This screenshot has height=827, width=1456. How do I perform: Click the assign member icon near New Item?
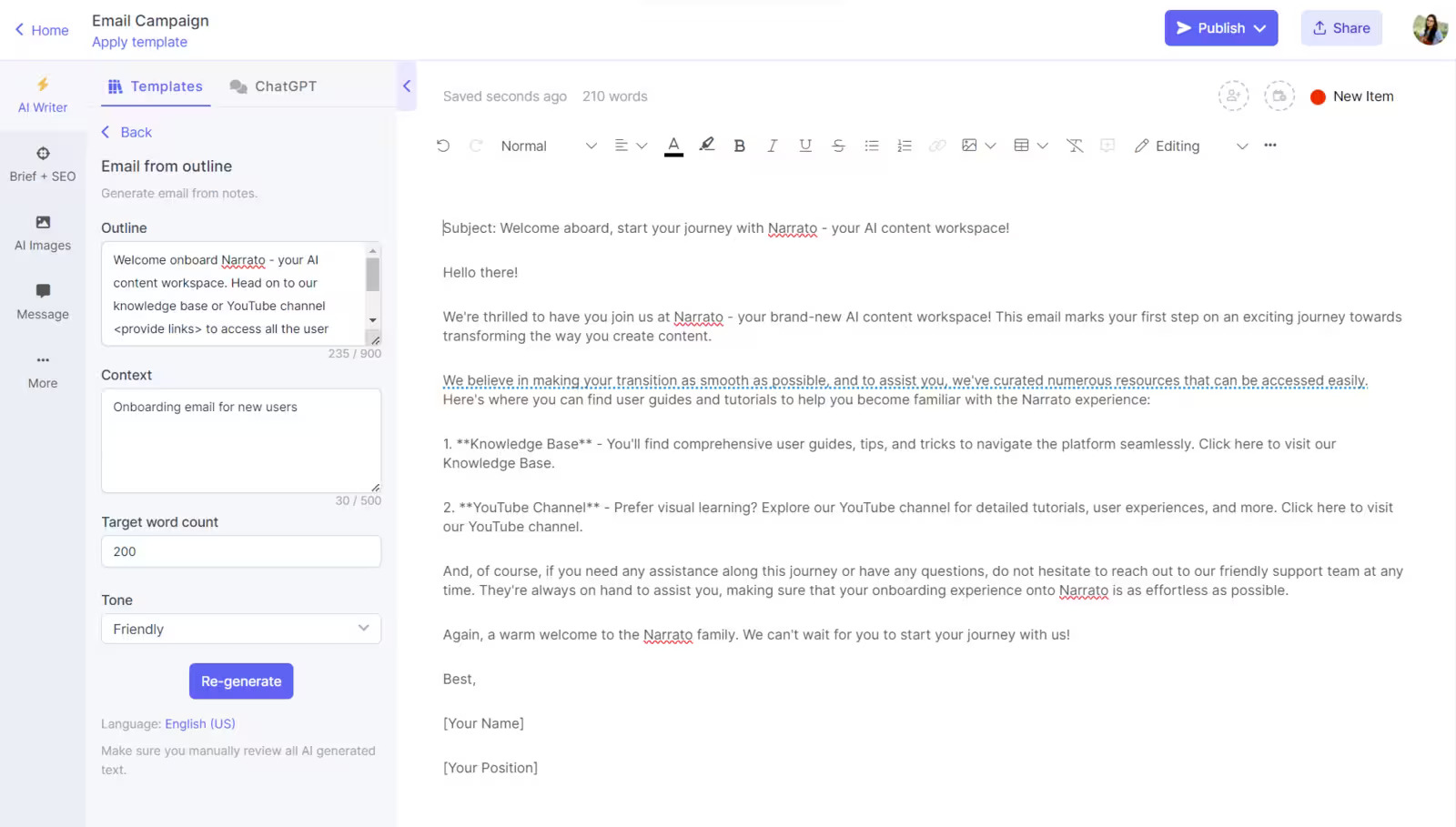(1233, 96)
